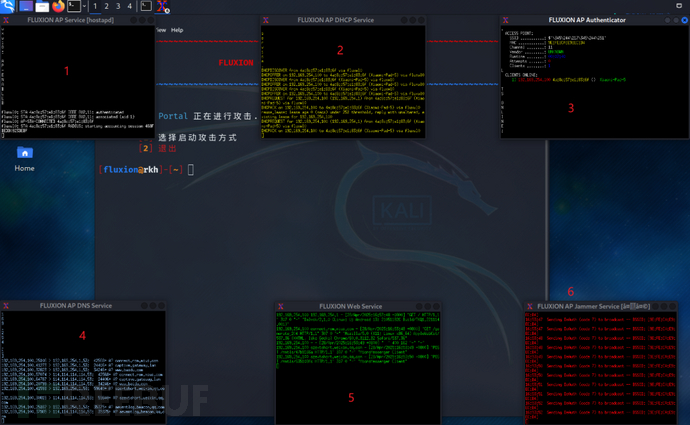Viewport: 690px width, 425px height.
Task: Click the '选择启动攻击方式' text line
Action: tap(198, 138)
